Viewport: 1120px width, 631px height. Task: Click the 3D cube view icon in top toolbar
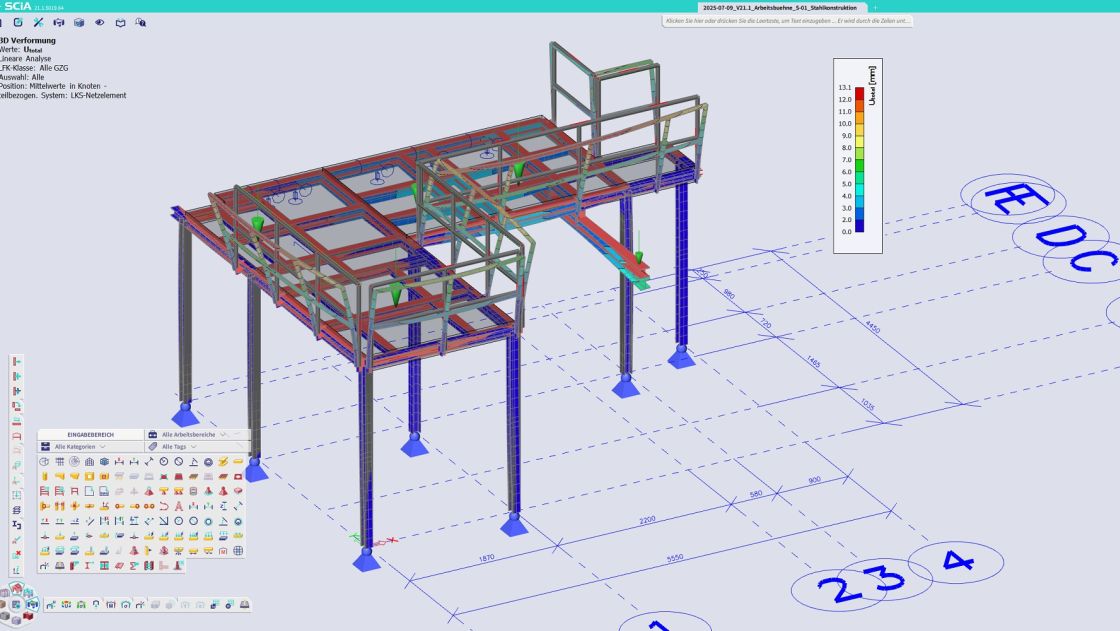click(79, 23)
